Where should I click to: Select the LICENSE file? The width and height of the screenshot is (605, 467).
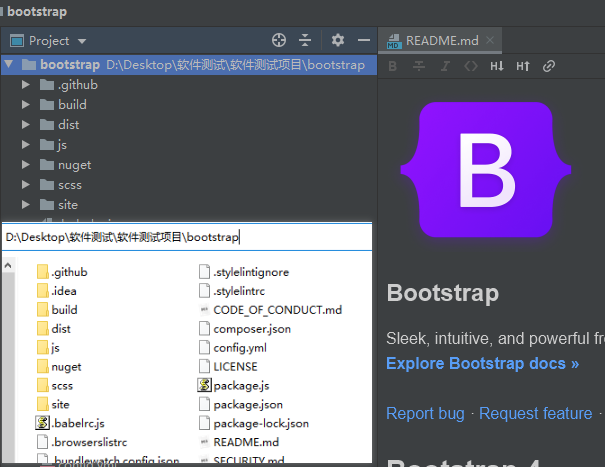click(228, 367)
